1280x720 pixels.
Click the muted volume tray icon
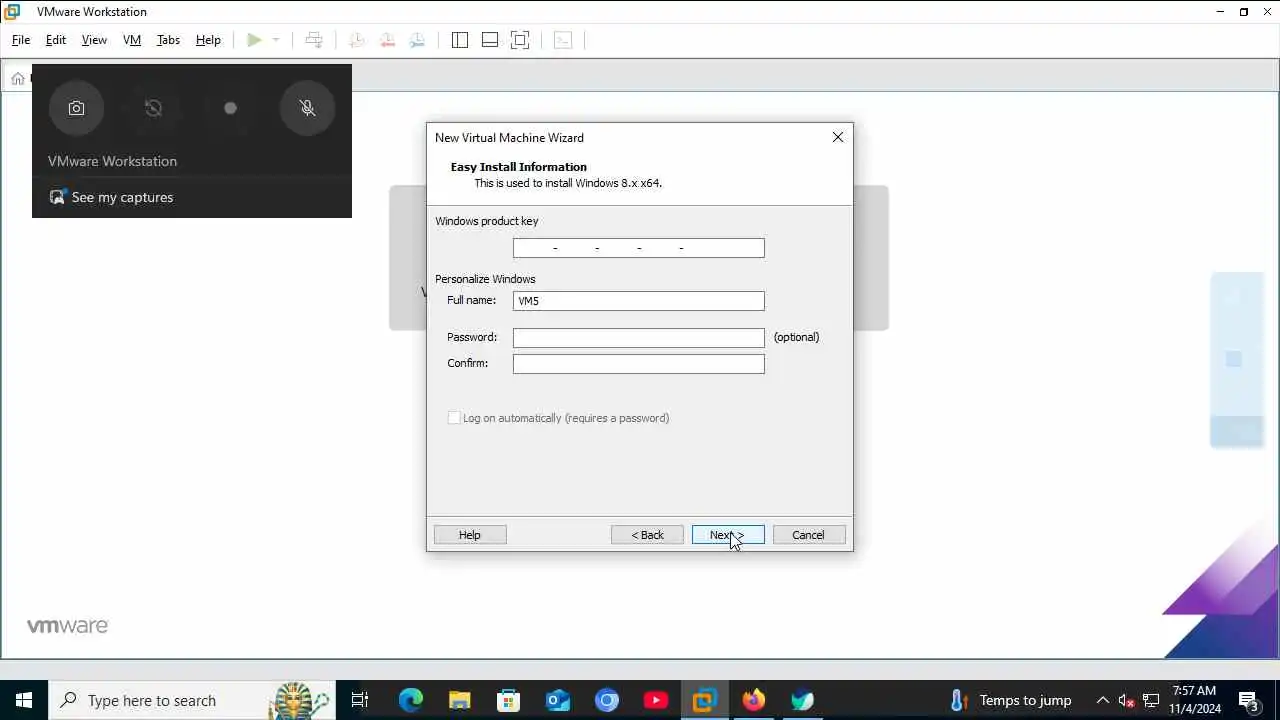[1127, 700]
